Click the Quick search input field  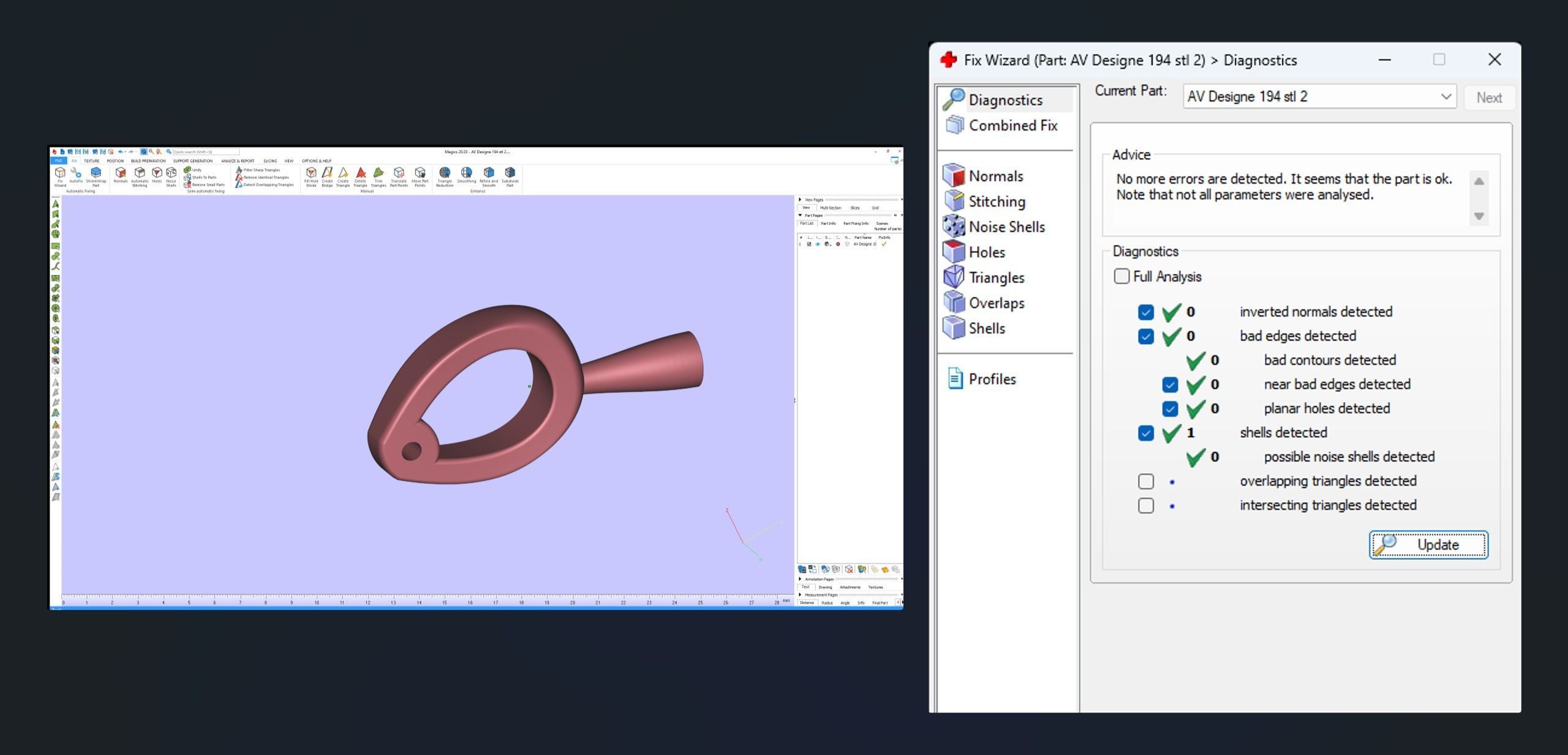coord(205,152)
